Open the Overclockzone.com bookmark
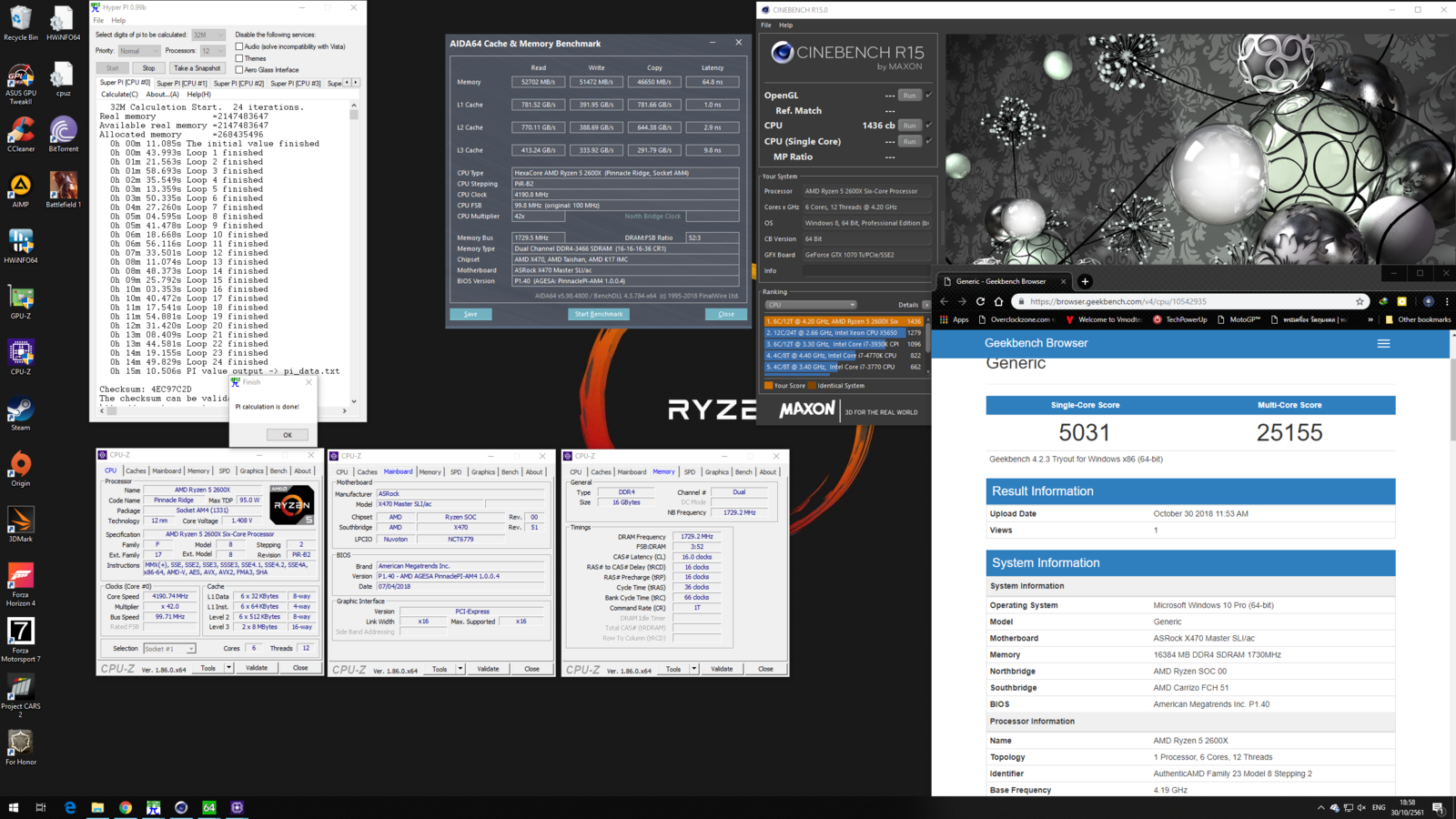 pyautogui.click(x=1016, y=319)
